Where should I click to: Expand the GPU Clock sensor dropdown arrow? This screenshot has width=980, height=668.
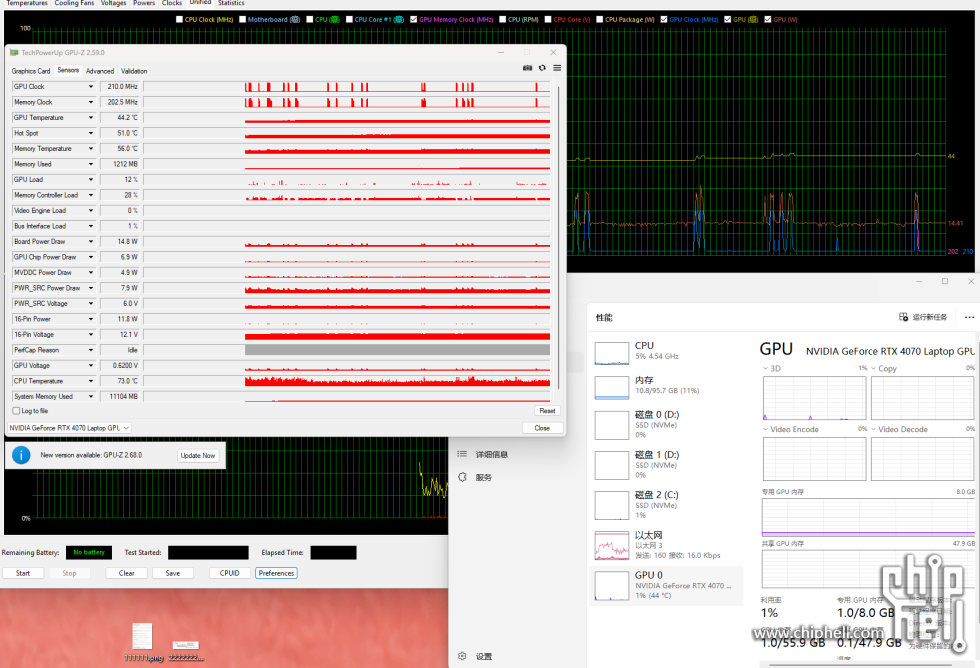[x=91, y=87]
